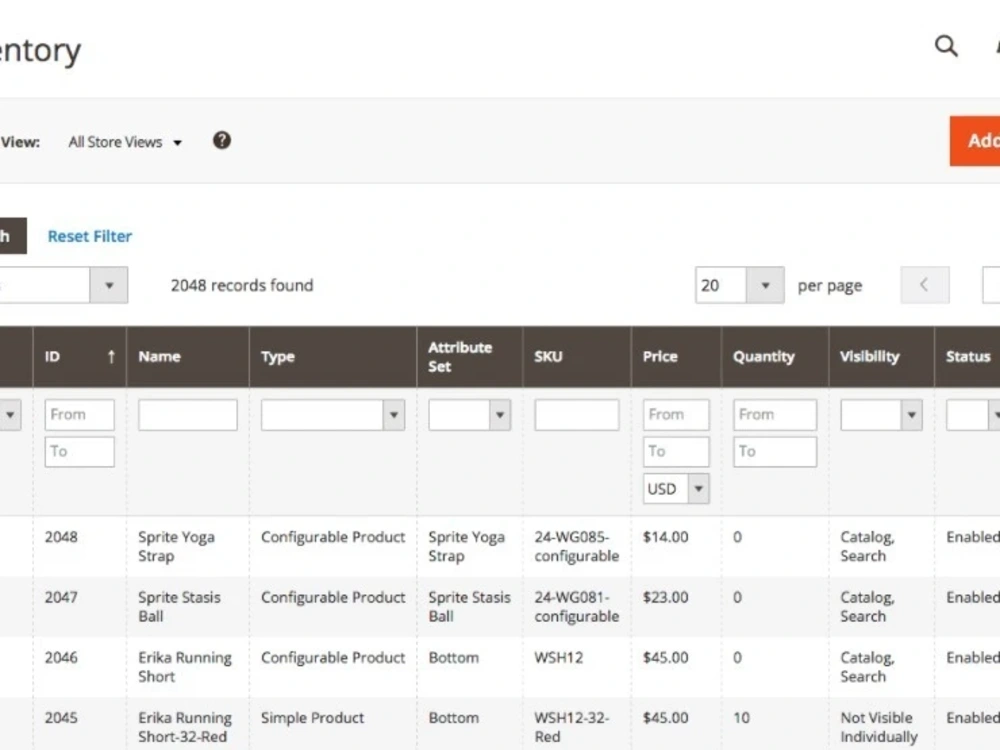The height and width of the screenshot is (750, 1000).
Task: Click the ID From filter field
Action: 80,415
